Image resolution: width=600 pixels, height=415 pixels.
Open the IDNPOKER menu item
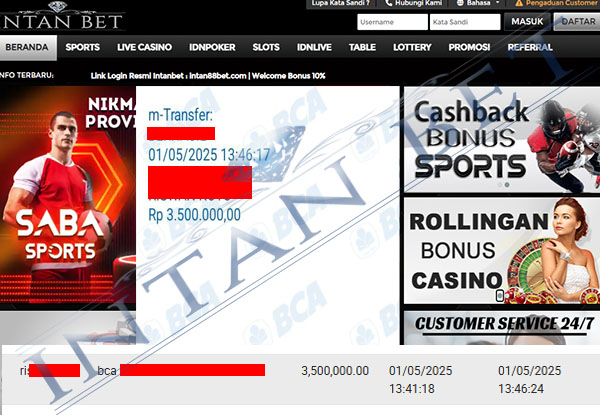pyautogui.click(x=212, y=47)
